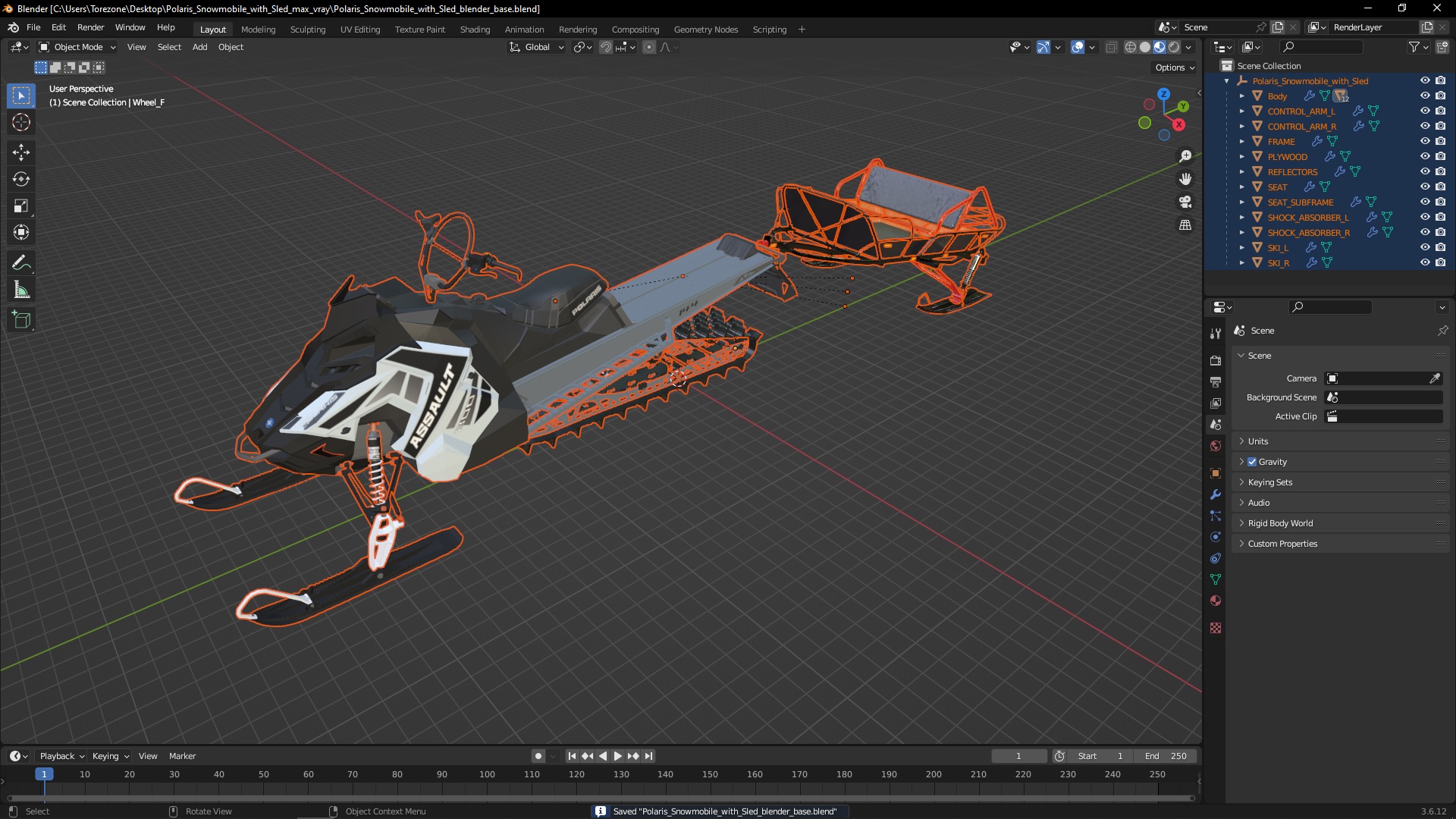The width and height of the screenshot is (1456, 819).
Task: Select the Move tool
Action: (21, 152)
